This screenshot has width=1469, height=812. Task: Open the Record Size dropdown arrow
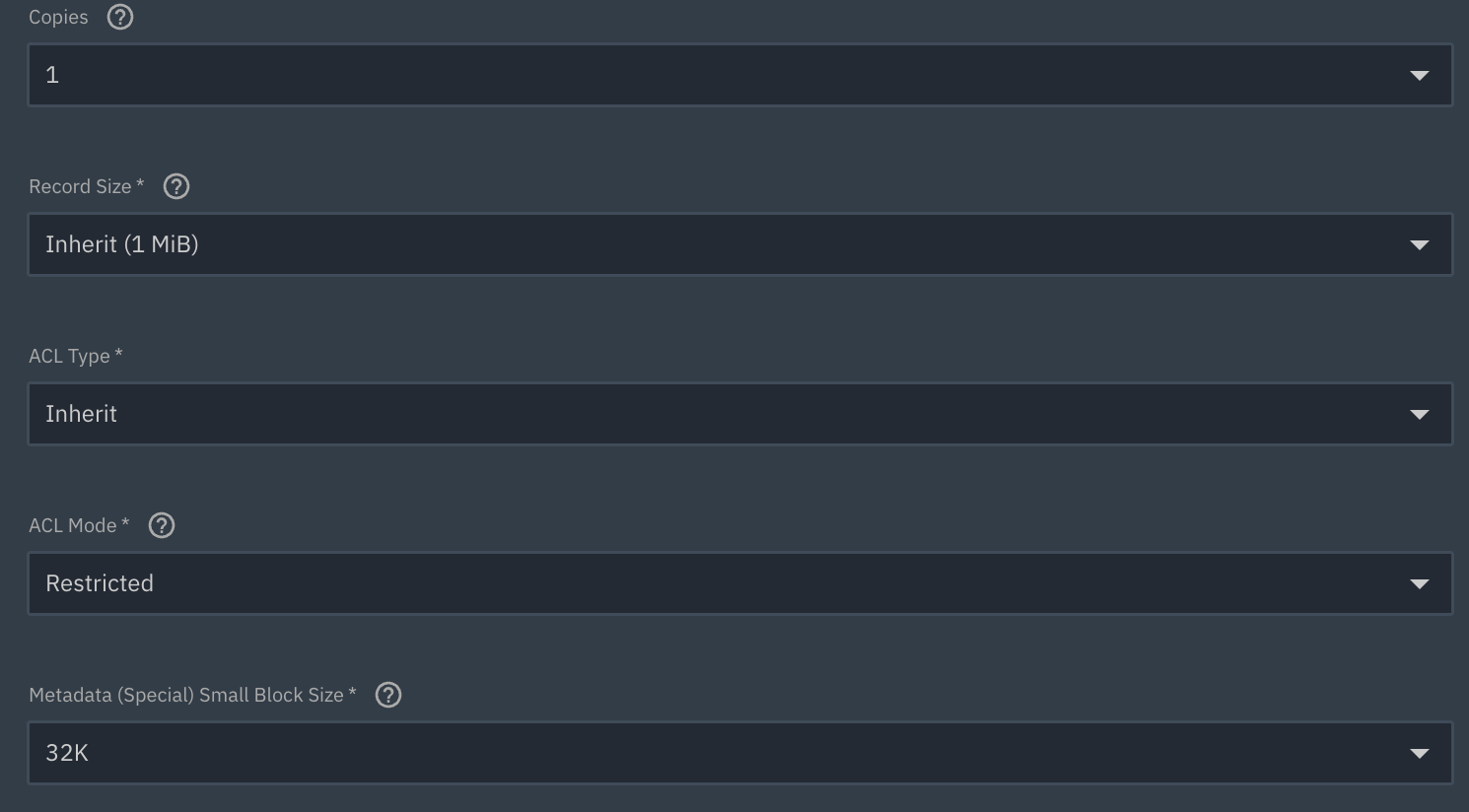[1419, 244]
